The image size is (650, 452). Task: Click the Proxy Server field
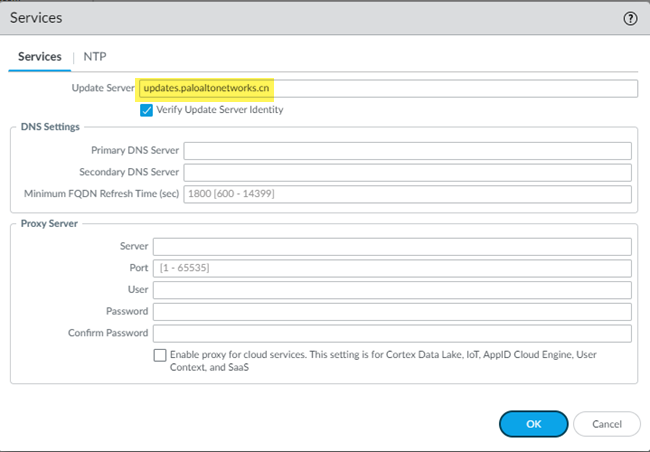click(x=392, y=247)
